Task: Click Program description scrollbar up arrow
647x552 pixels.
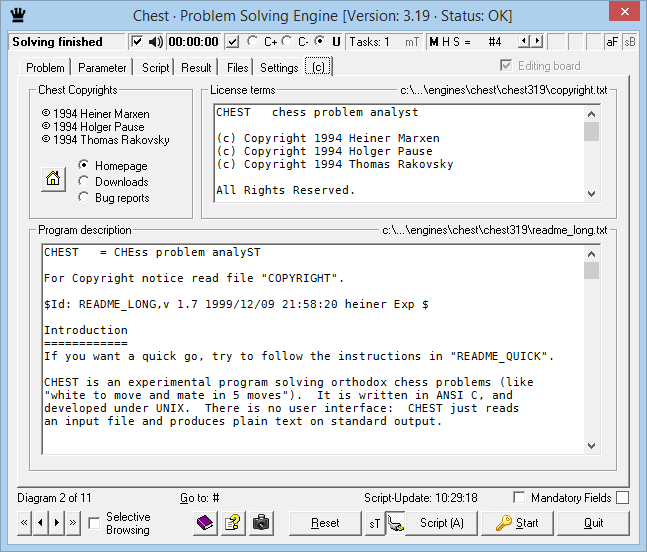Action: tap(591, 254)
